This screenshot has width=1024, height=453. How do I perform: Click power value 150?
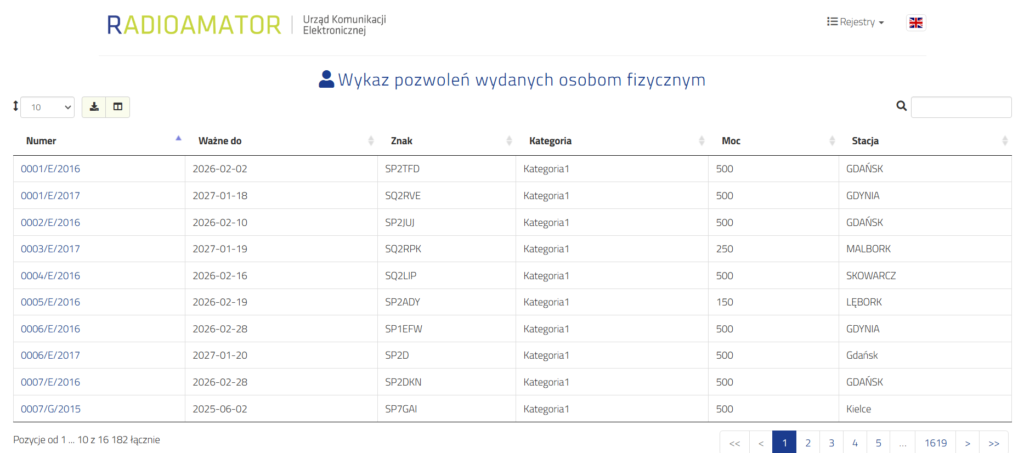coord(724,302)
